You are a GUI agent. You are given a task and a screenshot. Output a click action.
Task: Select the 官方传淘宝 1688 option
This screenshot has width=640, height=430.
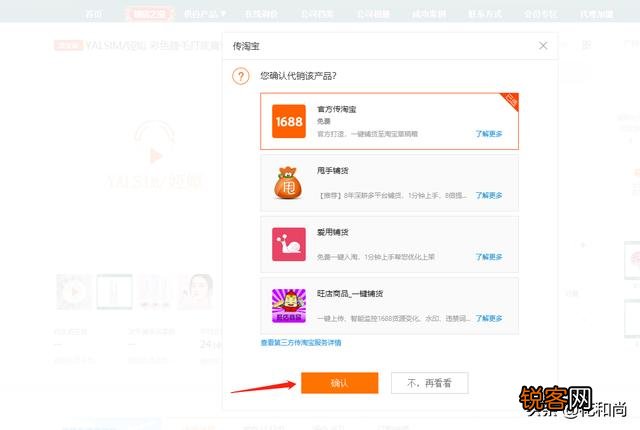click(389, 121)
